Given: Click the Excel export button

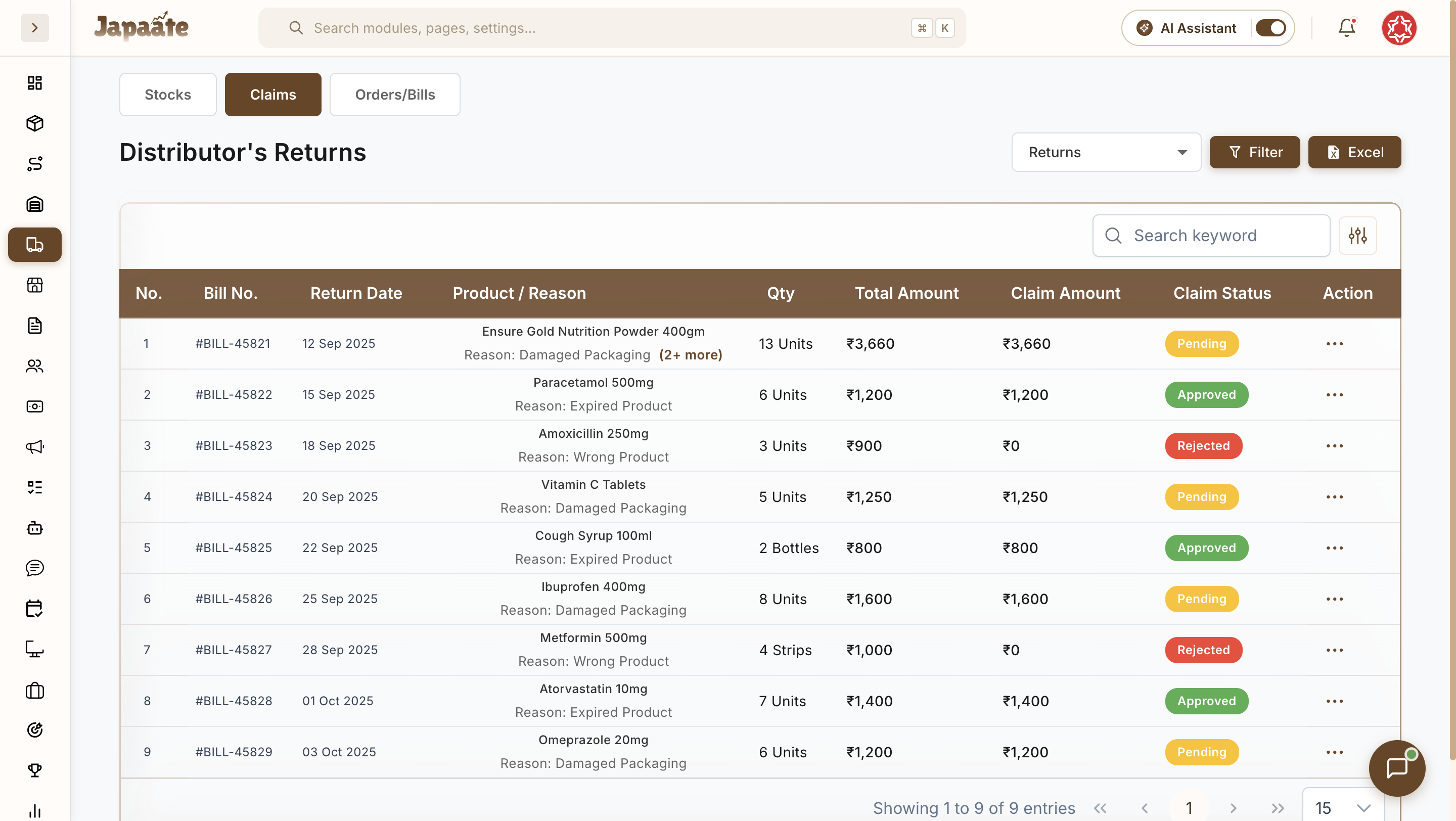Looking at the screenshot, I should point(1354,152).
